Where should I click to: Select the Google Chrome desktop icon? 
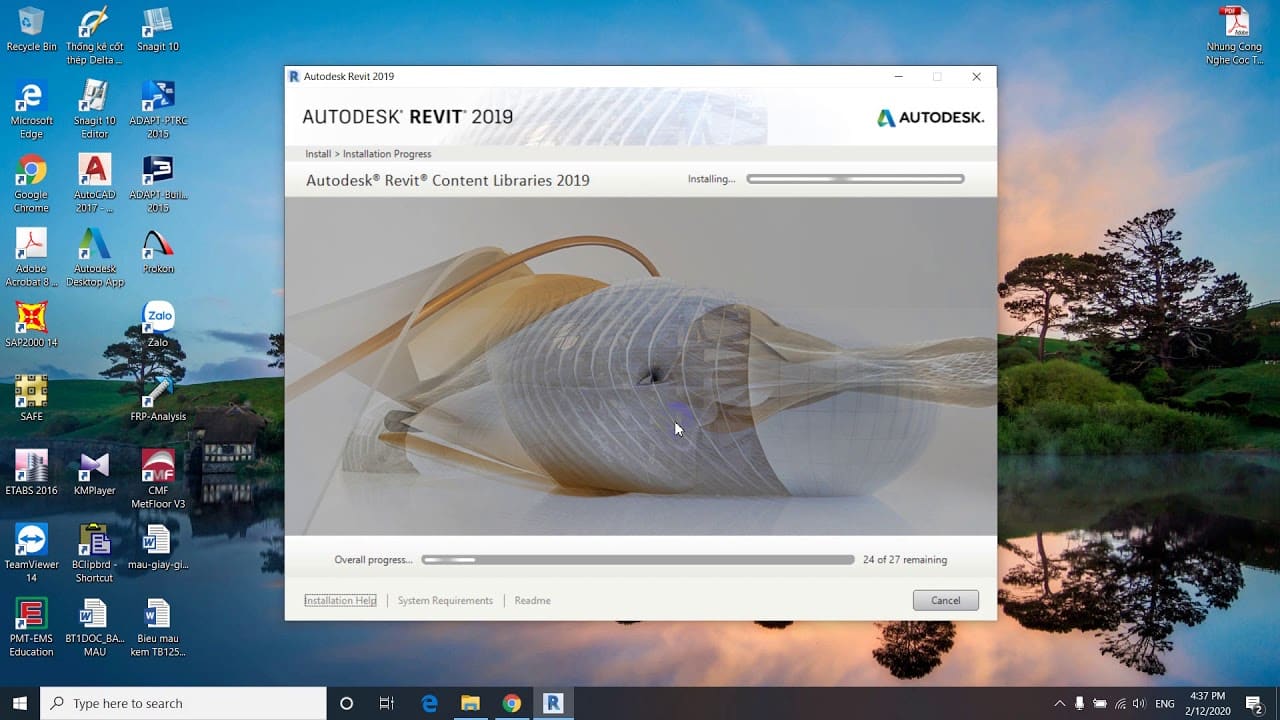[31, 184]
